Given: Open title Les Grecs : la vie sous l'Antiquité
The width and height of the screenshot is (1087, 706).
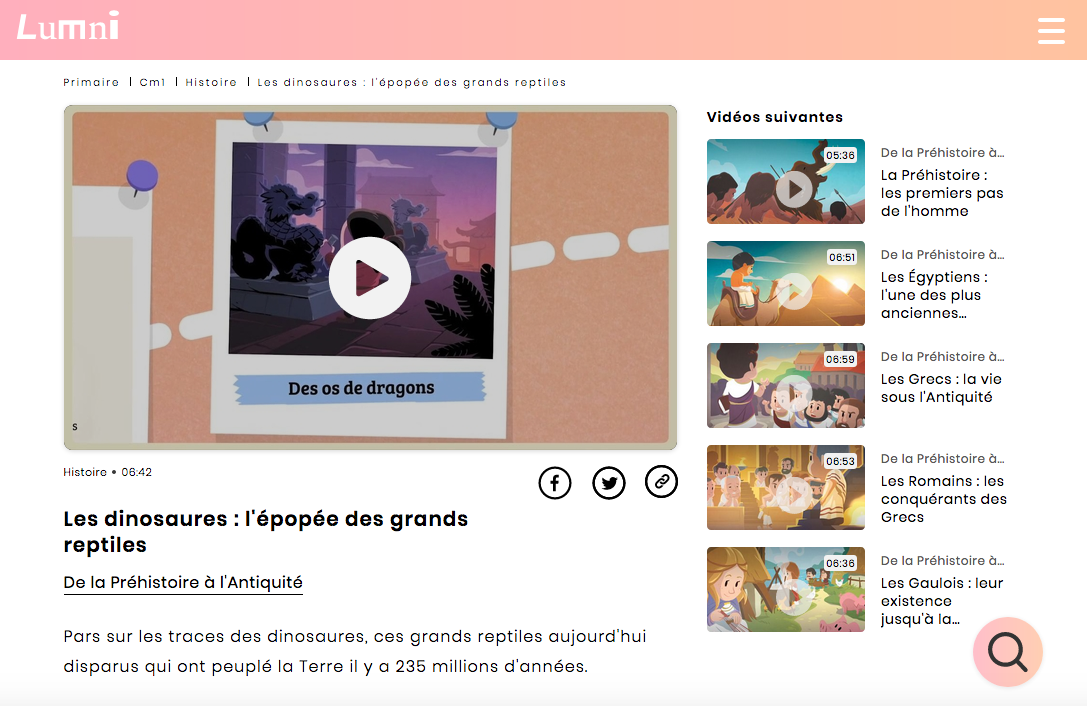Looking at the screenshot, I should tap(941, 388).
